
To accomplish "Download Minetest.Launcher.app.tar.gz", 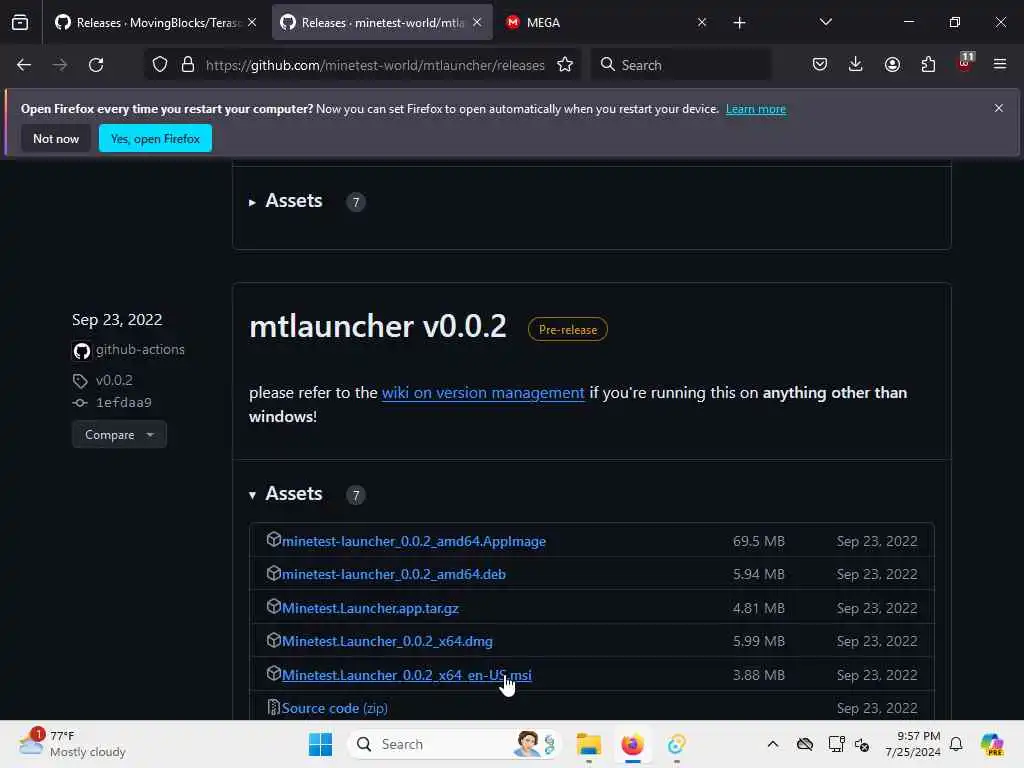I will tap(370, 608).
